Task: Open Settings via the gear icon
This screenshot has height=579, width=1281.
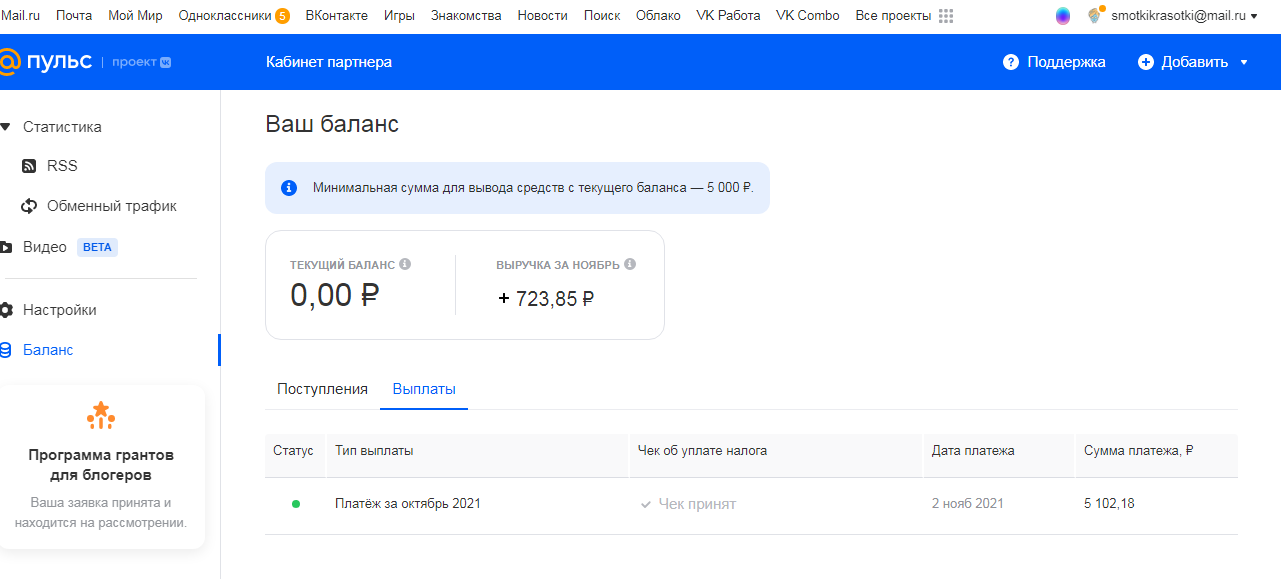Action: coord(6,310)
